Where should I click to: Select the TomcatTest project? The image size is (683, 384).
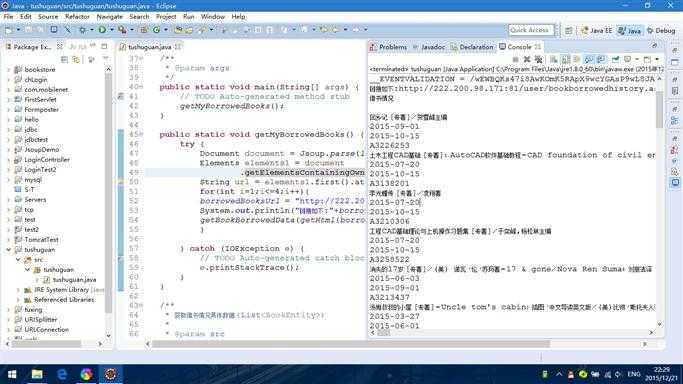(x=41, y=240)
